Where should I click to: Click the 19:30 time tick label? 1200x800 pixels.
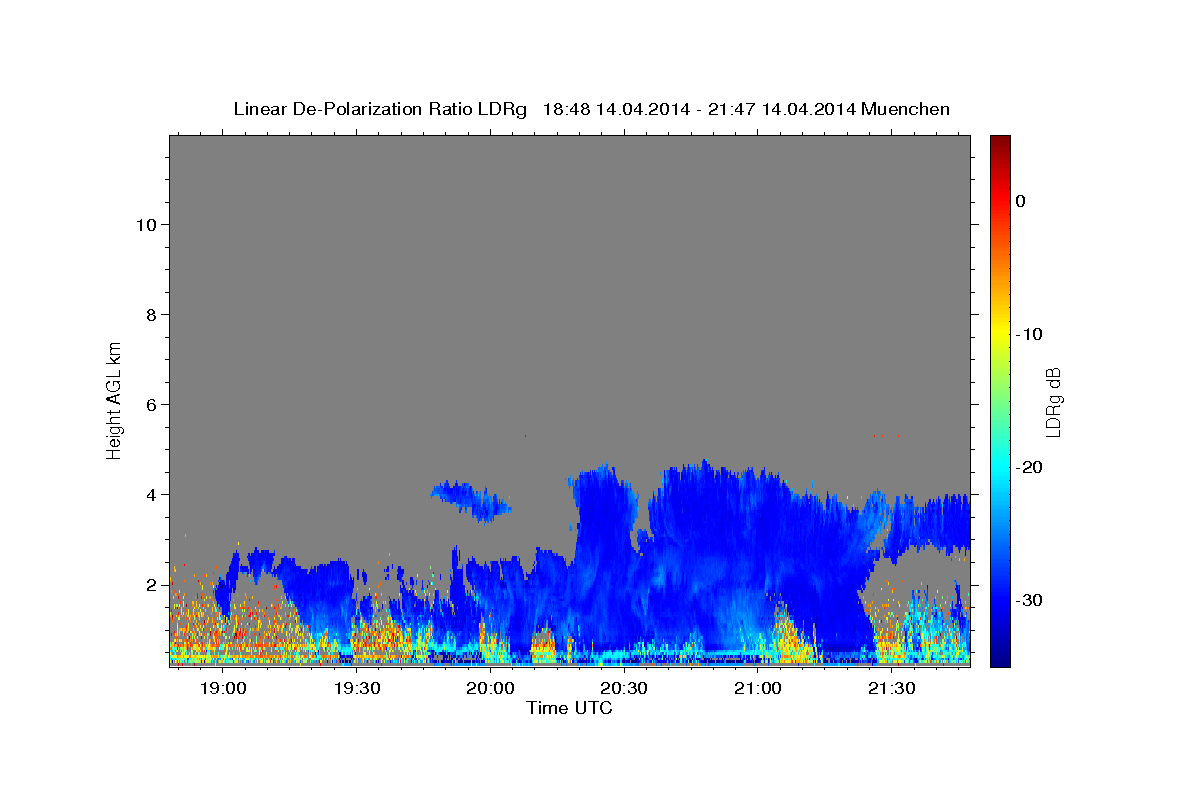[x=357, y=689]
